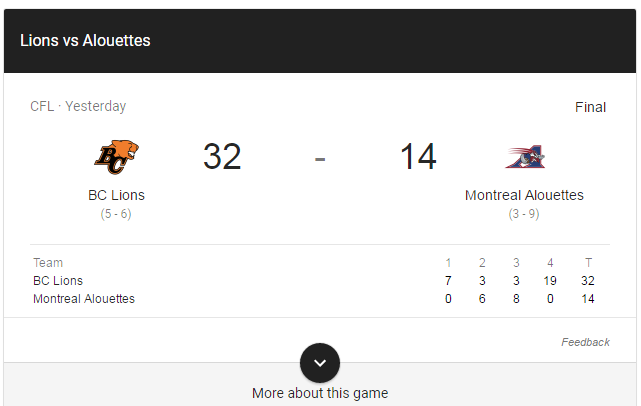Select the Lions vs Alouettes header title

coord(85,40)
